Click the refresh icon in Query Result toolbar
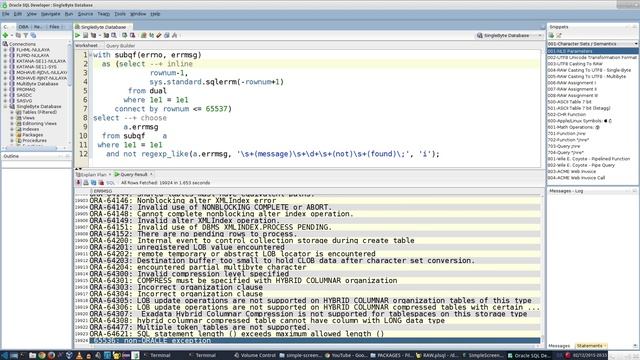Viewport: 640px width, 360px height. click(x=93, y=183)
